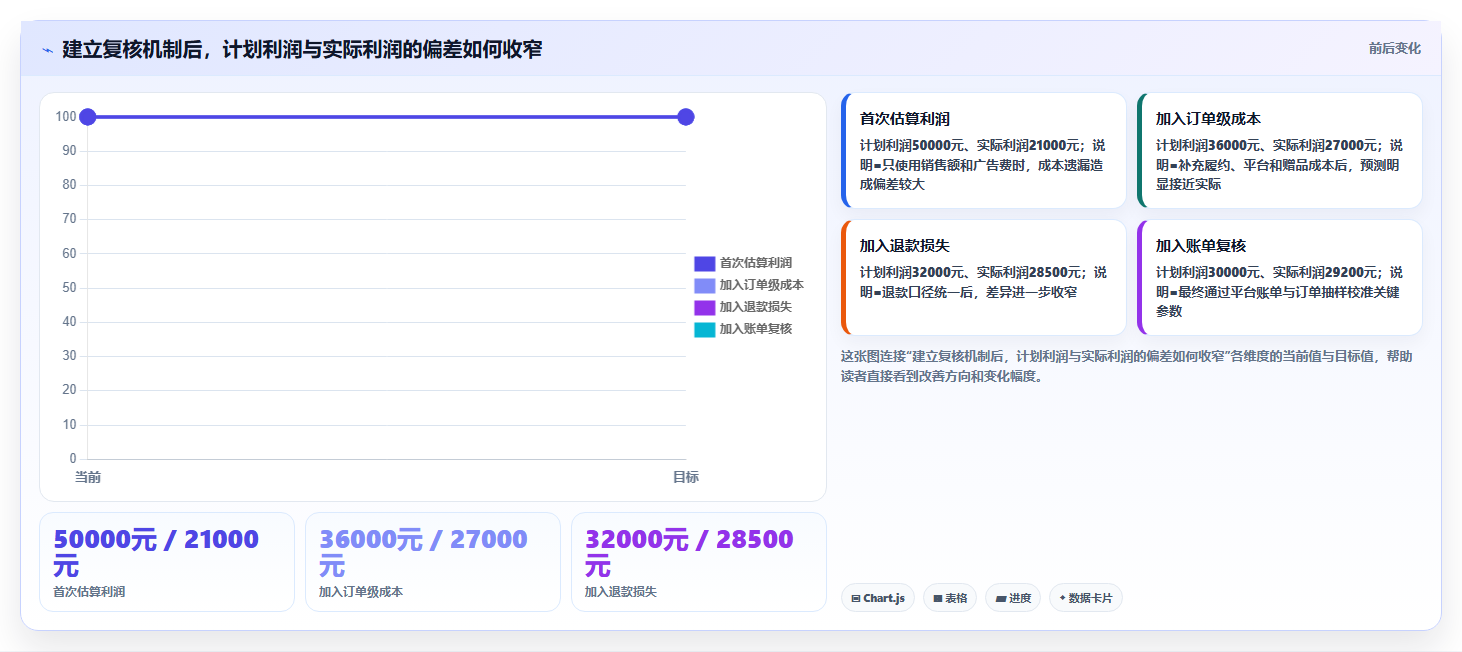Select the chart data point at 目标
1462x652 pixels.
(x=686, y=117)
